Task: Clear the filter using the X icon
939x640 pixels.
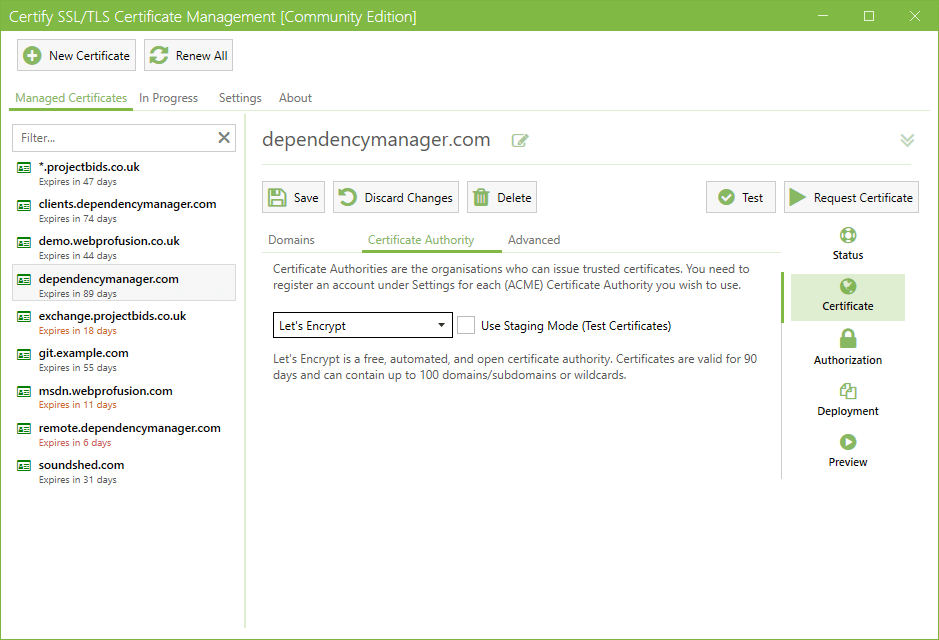Action: pyautogui.click(x=224, y=138)
